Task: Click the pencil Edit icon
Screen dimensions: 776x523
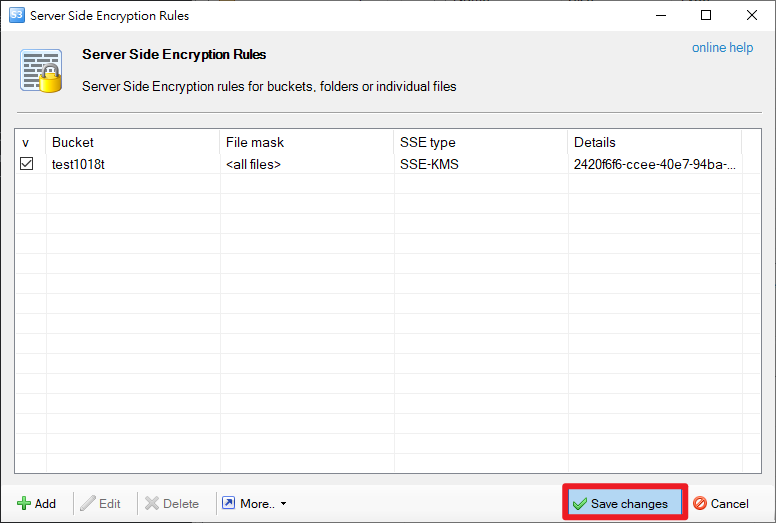Action: 88,504
